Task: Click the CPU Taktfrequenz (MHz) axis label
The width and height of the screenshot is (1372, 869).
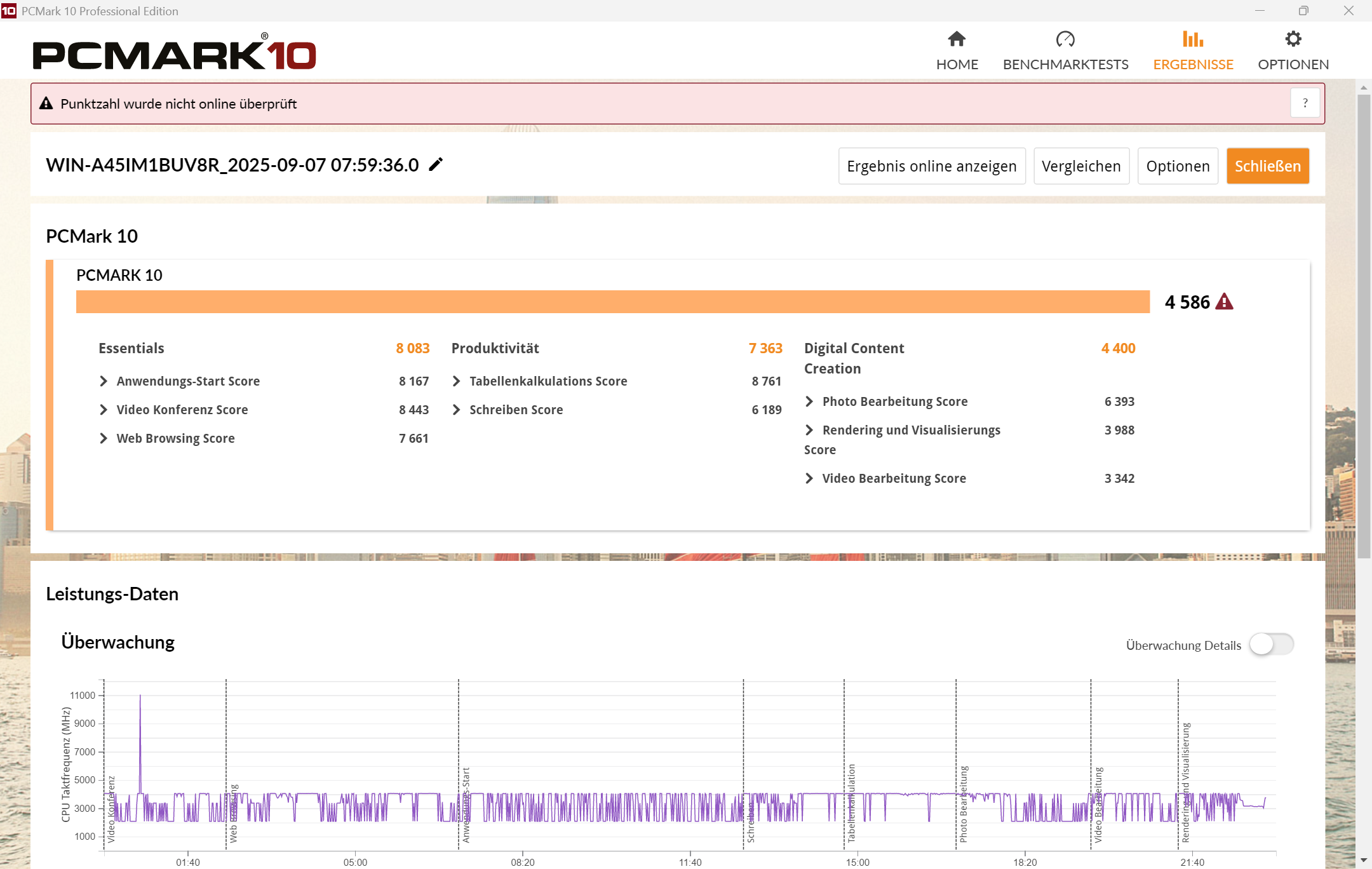Action: point(65,764)
